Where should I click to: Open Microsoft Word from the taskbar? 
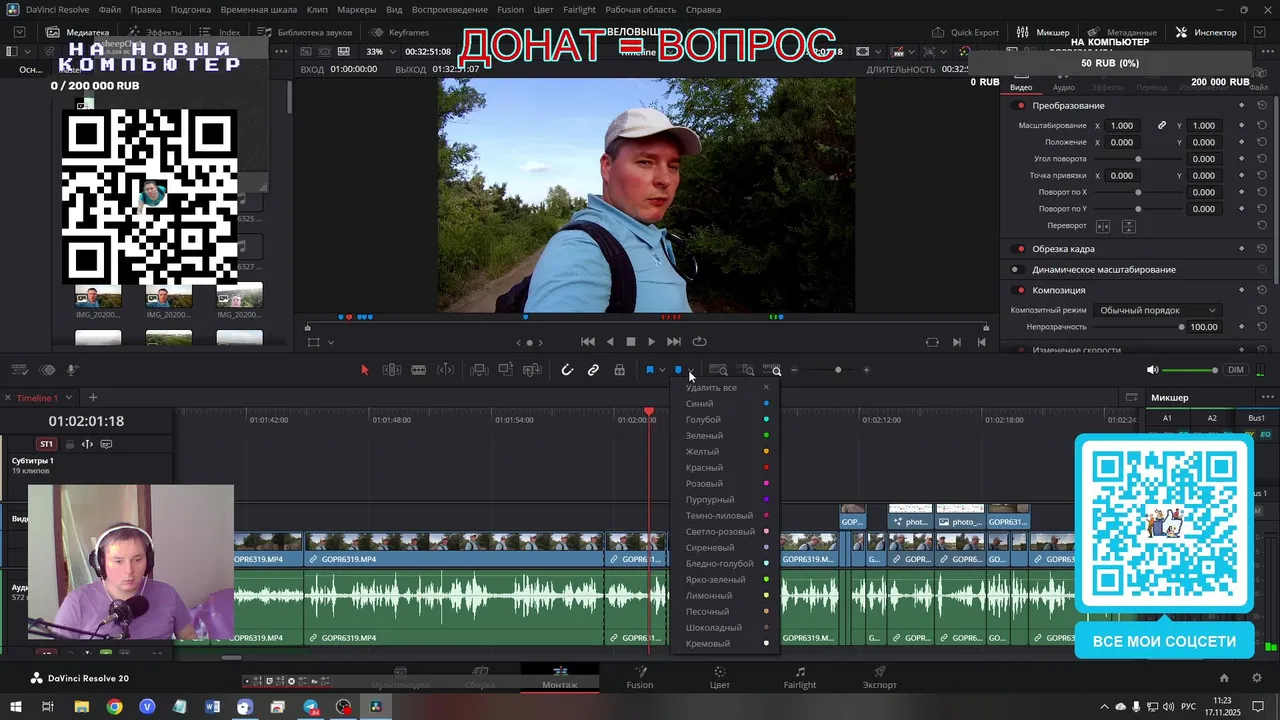click(212, 707)
